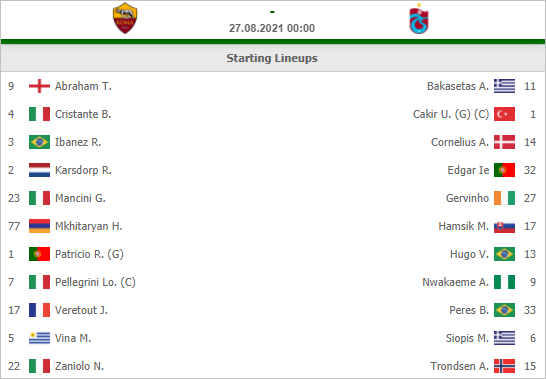Select goalkeeper Patricio R. (G)
546x379 pixels.
(89, 254)
